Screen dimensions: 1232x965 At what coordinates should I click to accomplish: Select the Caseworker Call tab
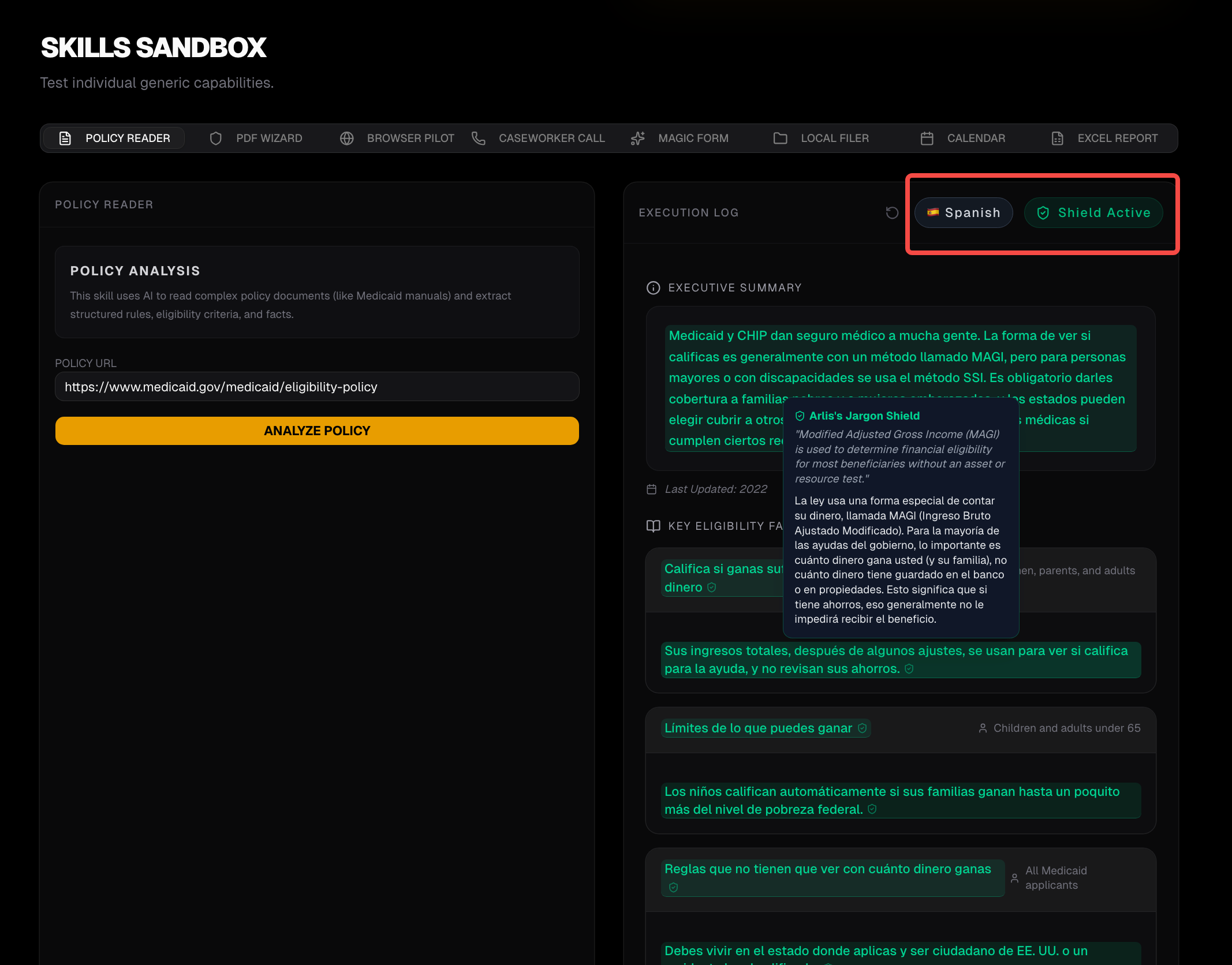pos(538,139)
